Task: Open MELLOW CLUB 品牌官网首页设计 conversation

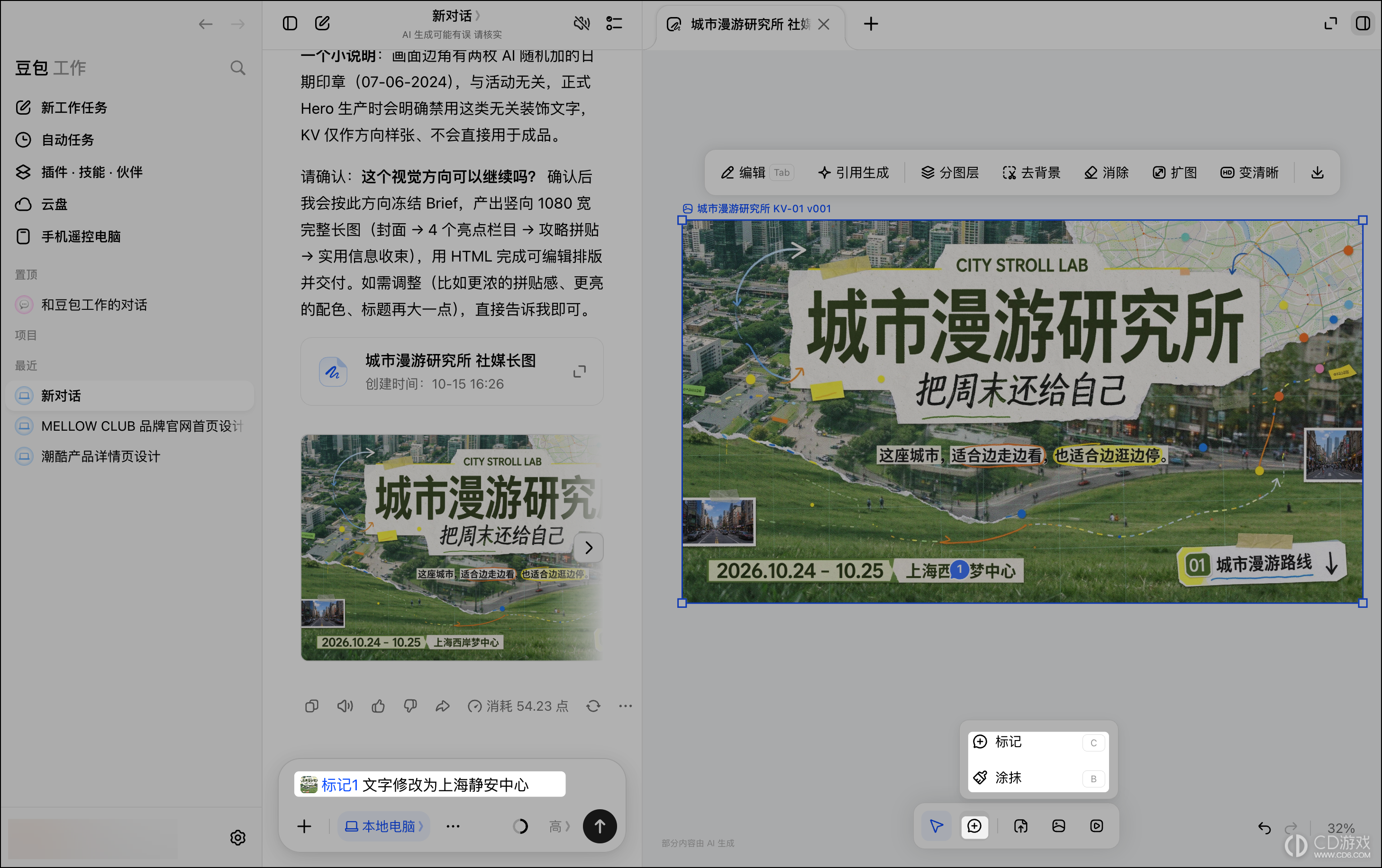Action: pyautogui.click(x=131, y=425)
